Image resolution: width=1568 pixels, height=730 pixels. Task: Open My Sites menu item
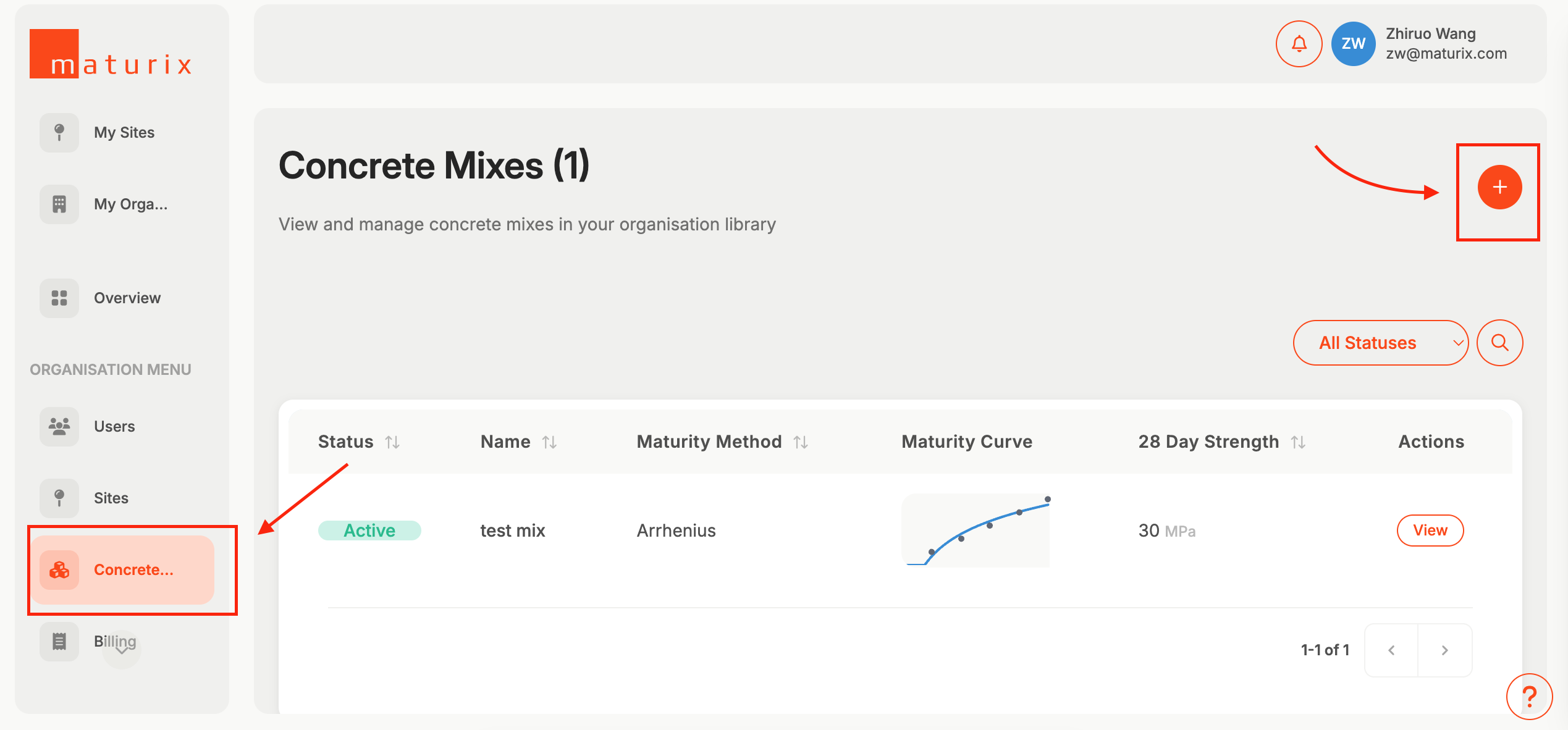(x=124, y=133)
